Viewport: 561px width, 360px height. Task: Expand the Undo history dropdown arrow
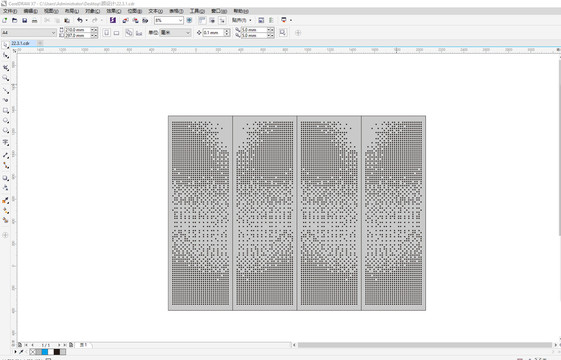[87, 20]
